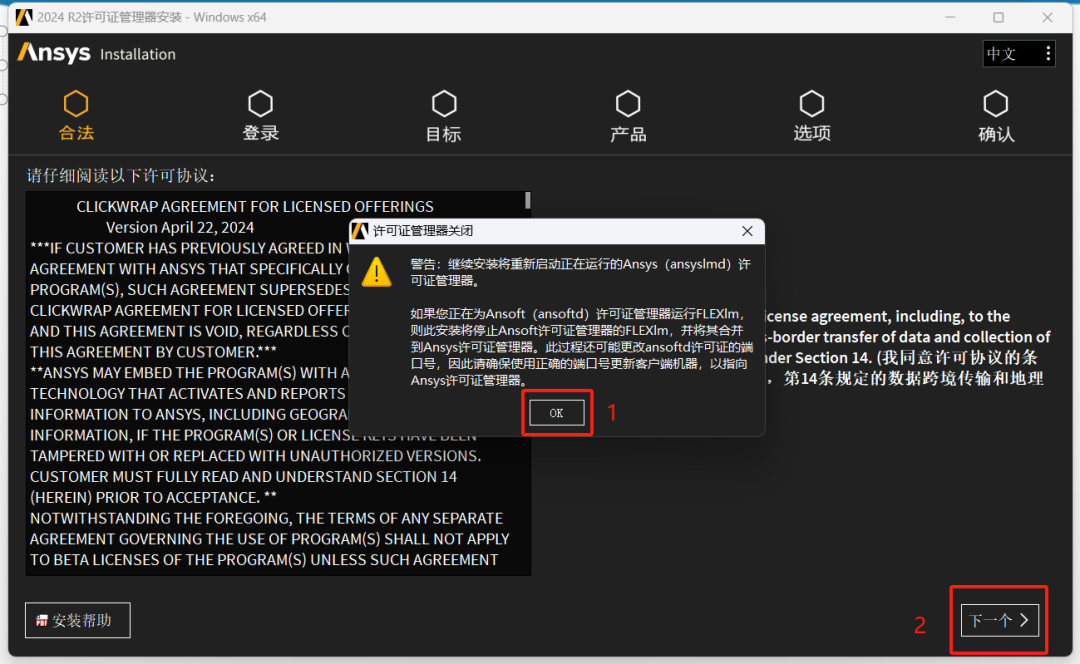This screenshot has height=664, width=1080.
Task: Click the '许可证管理器关闭' dialog title
Action: (423, 231)
